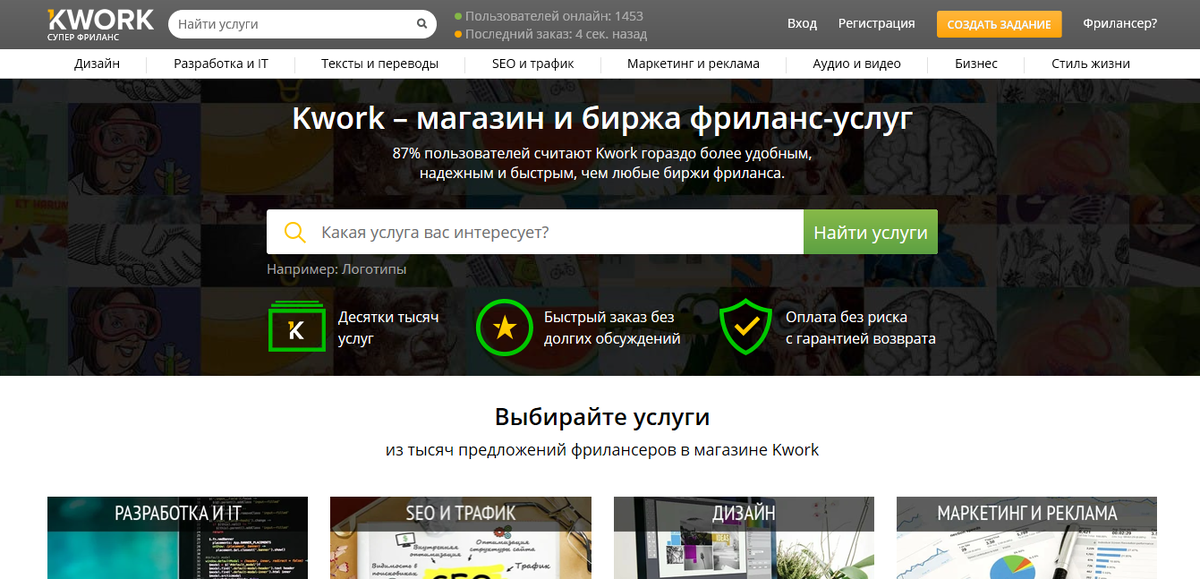Click the magnifier icon in the header search

click(422, 24)
